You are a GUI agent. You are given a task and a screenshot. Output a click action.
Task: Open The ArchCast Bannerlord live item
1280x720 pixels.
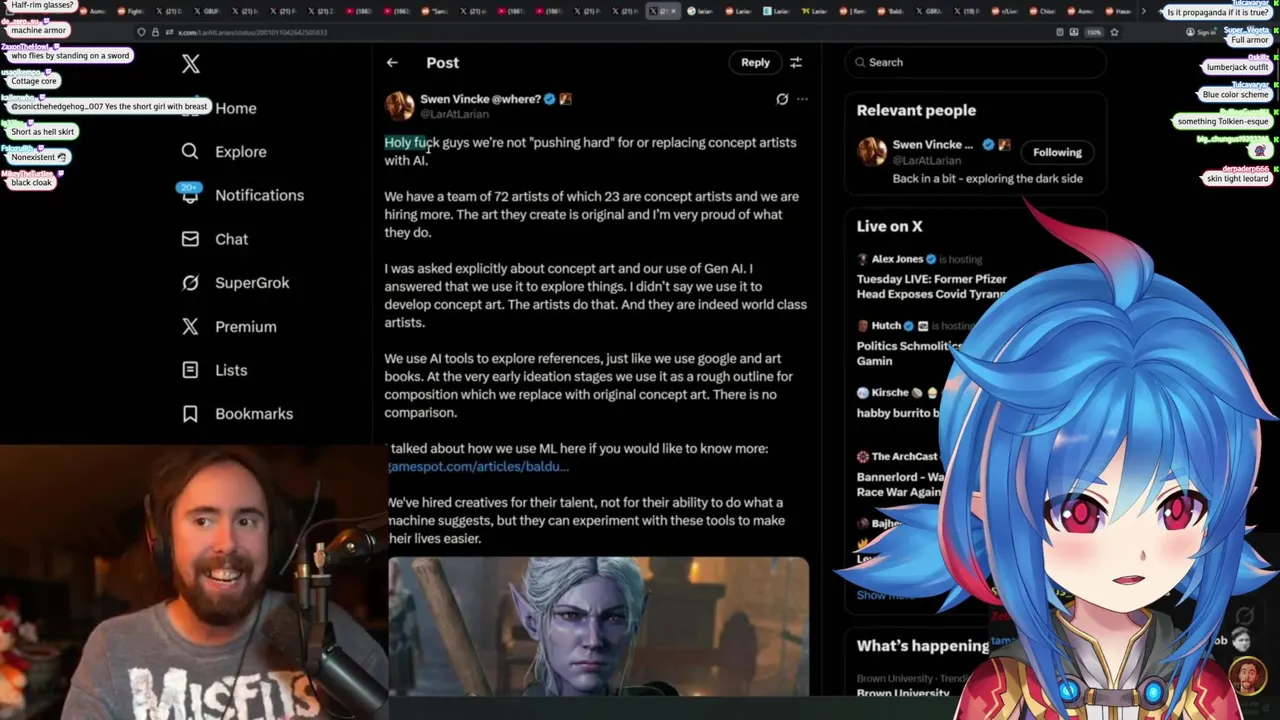900,474
